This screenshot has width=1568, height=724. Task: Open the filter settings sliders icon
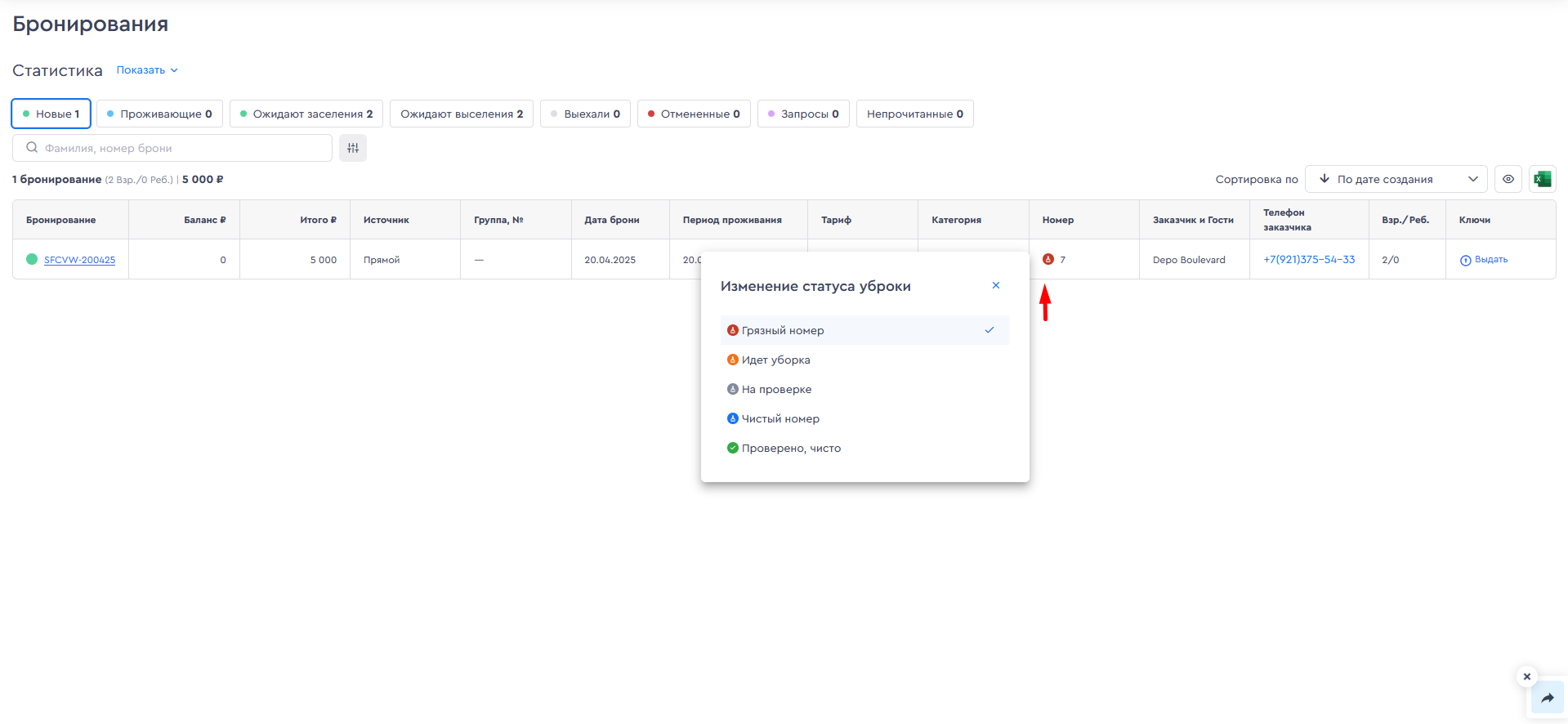click(x=353, y=148)
